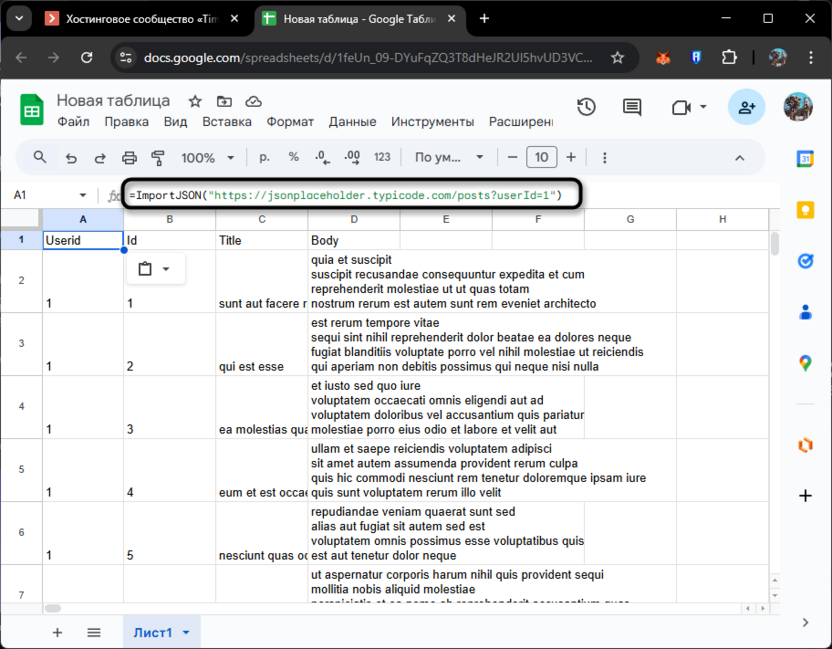Open version history via clock icon
Image resolution: width=832 pixels, height=649 pixels.
(x=587, y=107)
